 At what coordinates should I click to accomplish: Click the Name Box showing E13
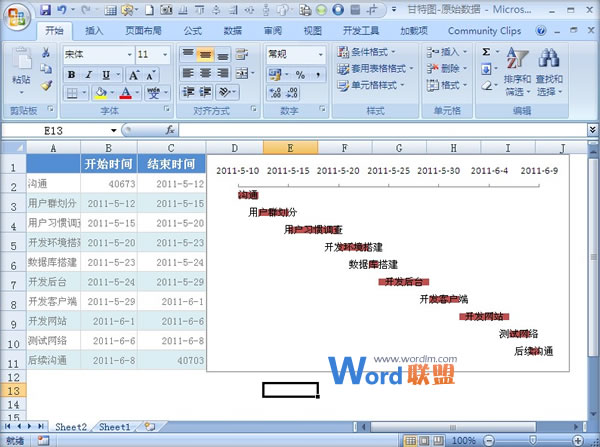54,131
